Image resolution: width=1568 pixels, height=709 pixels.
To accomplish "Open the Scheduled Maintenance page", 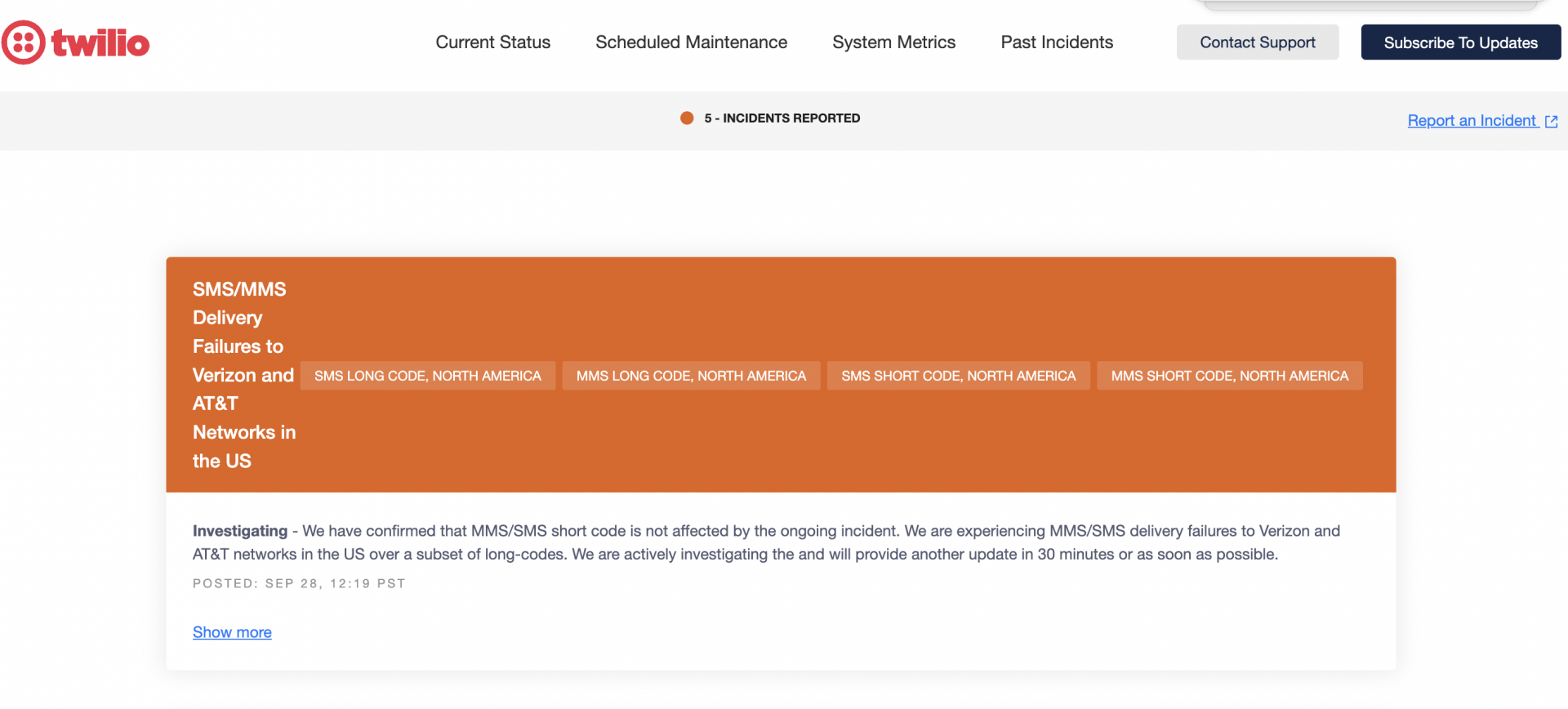I will [x=691, y=42].
